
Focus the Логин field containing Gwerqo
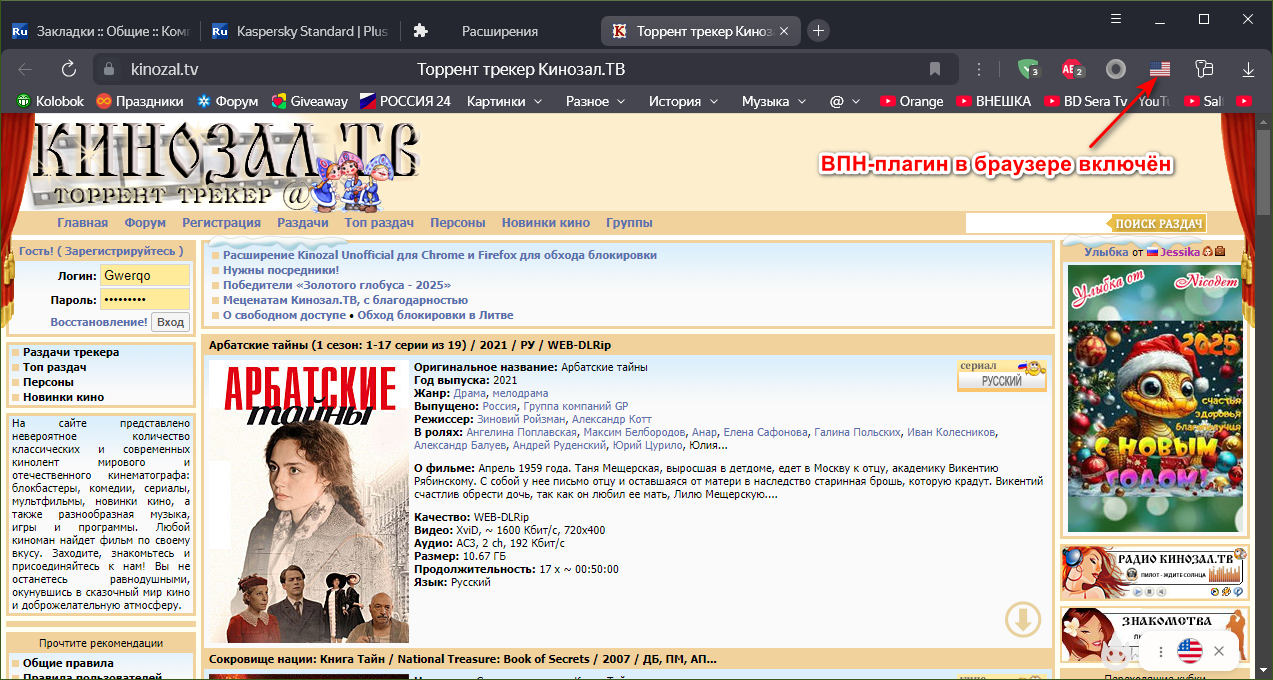(145, 275)
